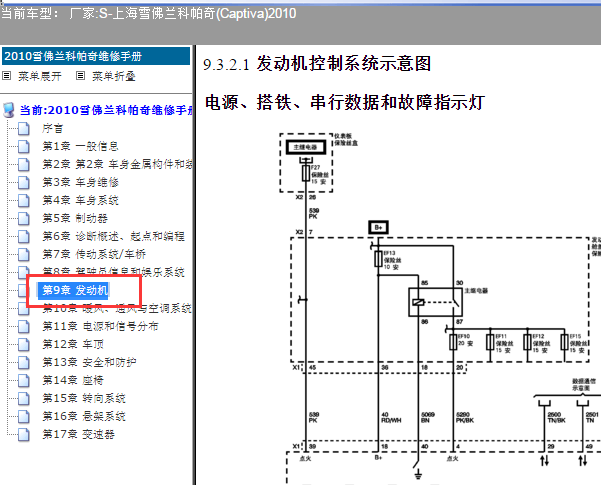Open 第8章 驾驶员信息和娱乐系统 chapter
This screenshot has height=485, width=601.
[x=113, y=271]
